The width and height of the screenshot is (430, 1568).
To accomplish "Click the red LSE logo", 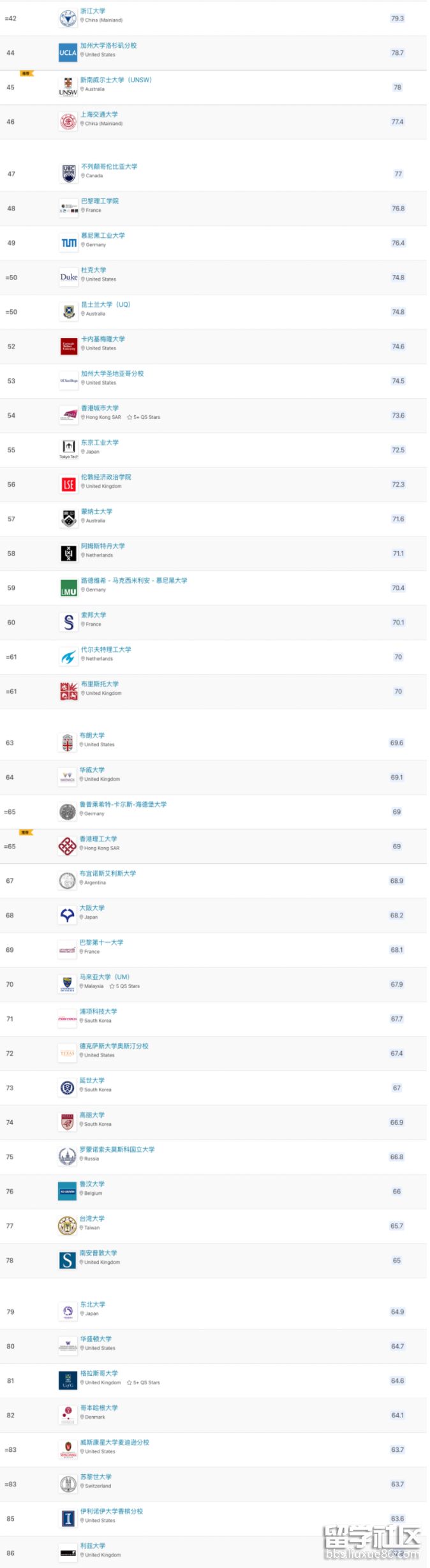I will click(68, 485).
